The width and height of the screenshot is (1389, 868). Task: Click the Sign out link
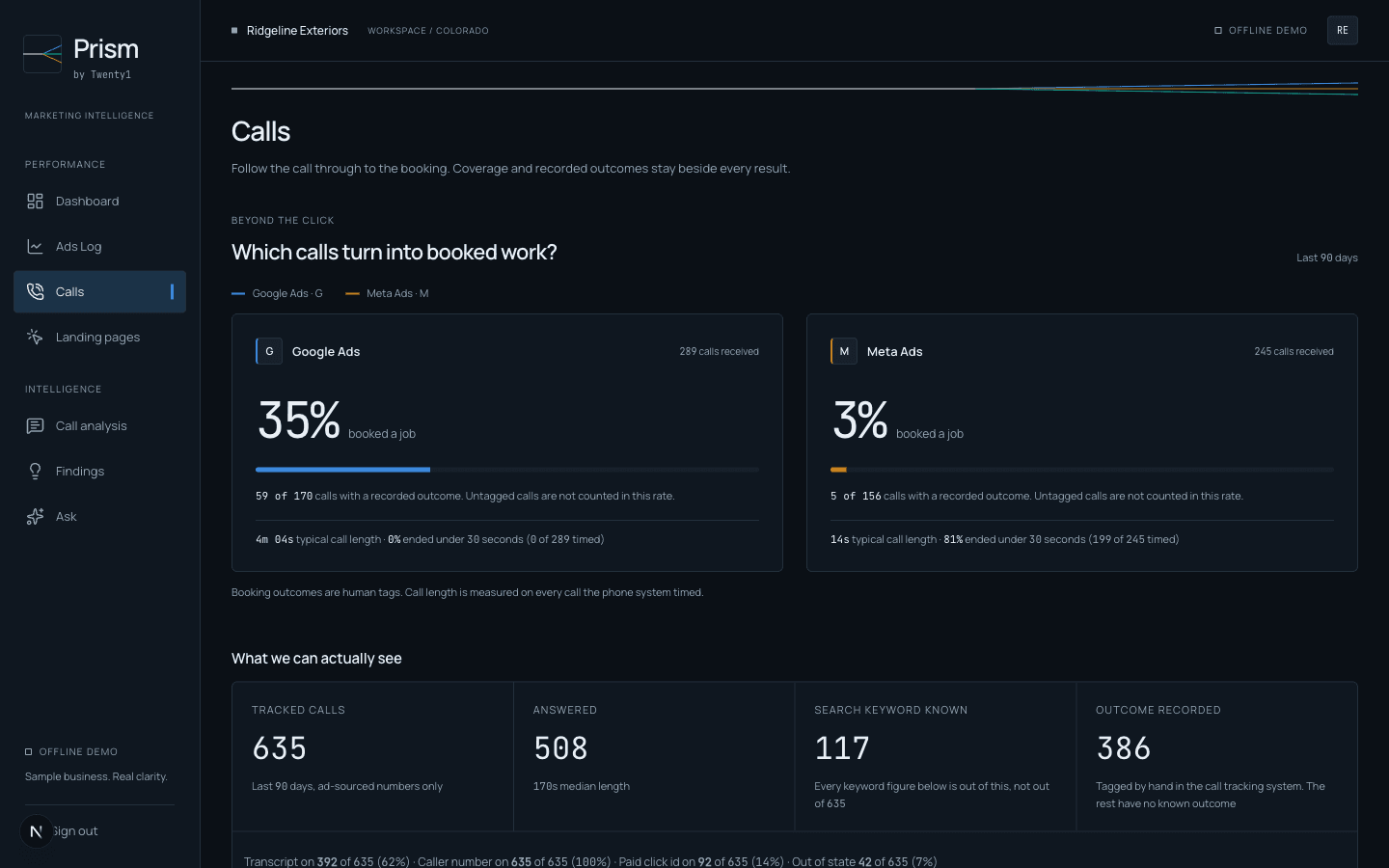[76, 831]
